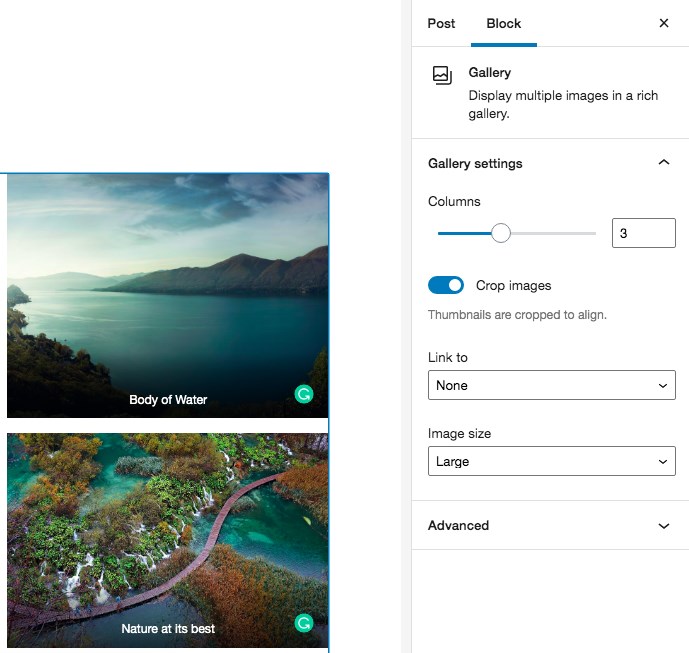
Task: Click the 'Crop images' label
Action: click(x=513, y=286)
